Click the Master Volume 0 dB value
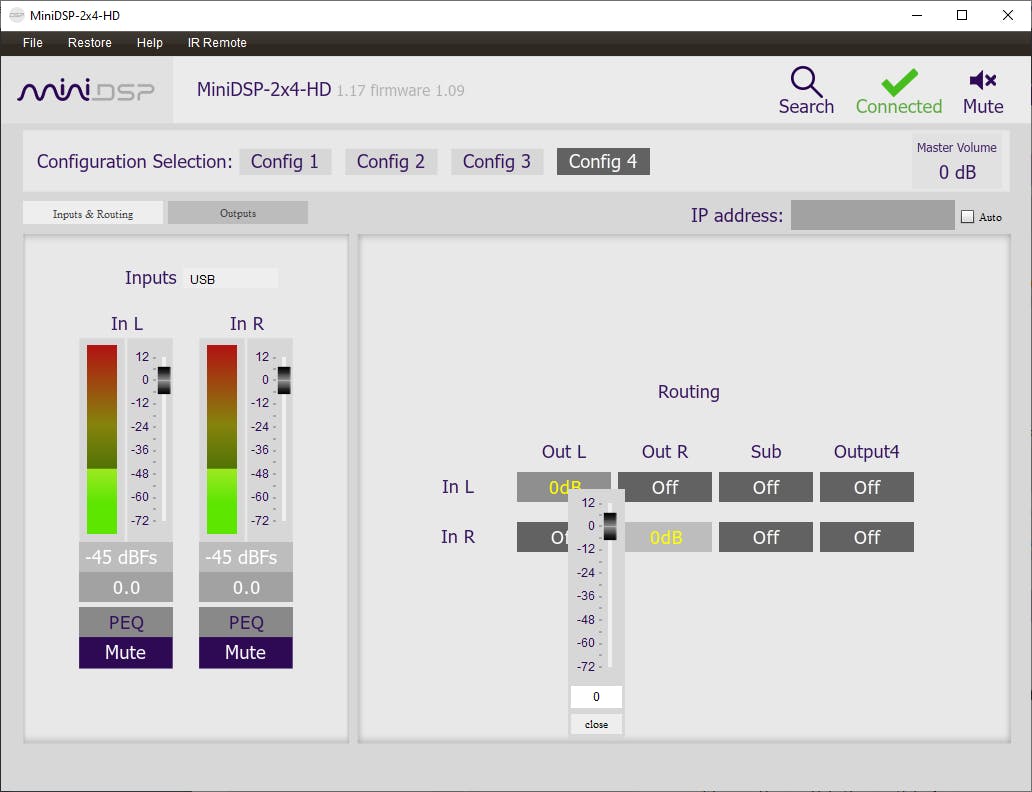This screenshot has width=1032, height=792. pyautogui.click(x=957, y=172)
